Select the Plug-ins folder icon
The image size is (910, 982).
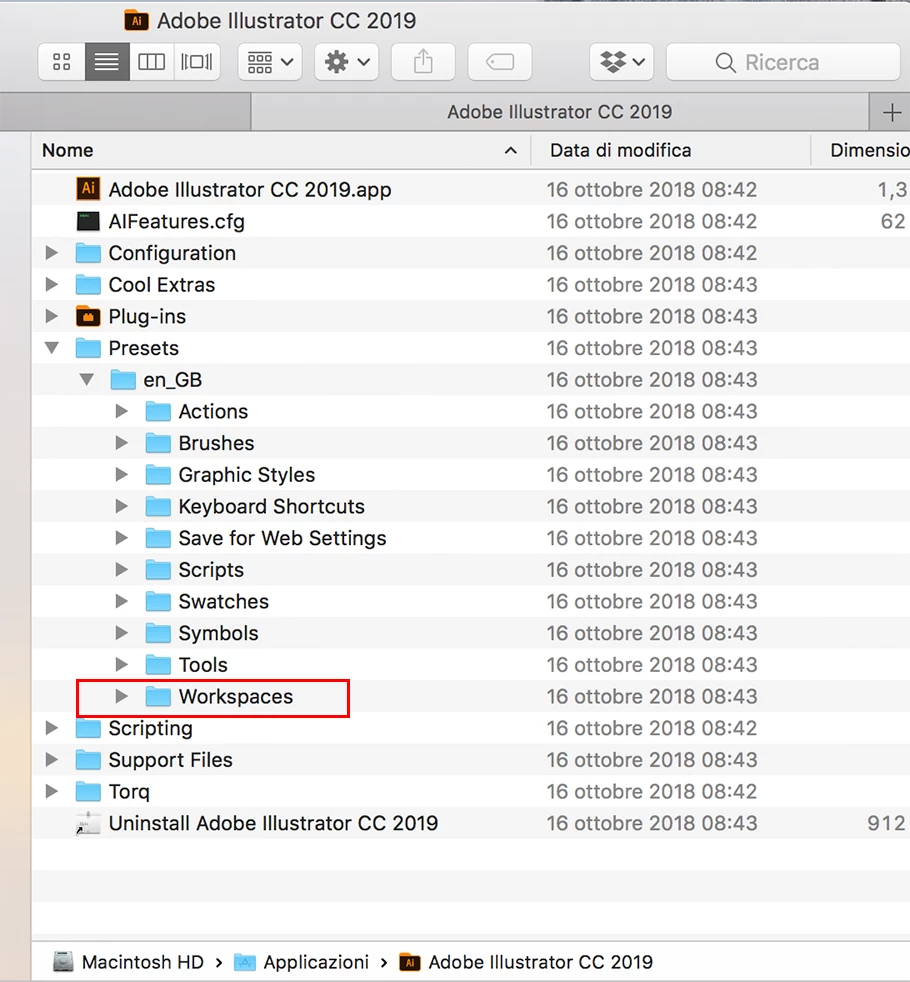[88, 316]
